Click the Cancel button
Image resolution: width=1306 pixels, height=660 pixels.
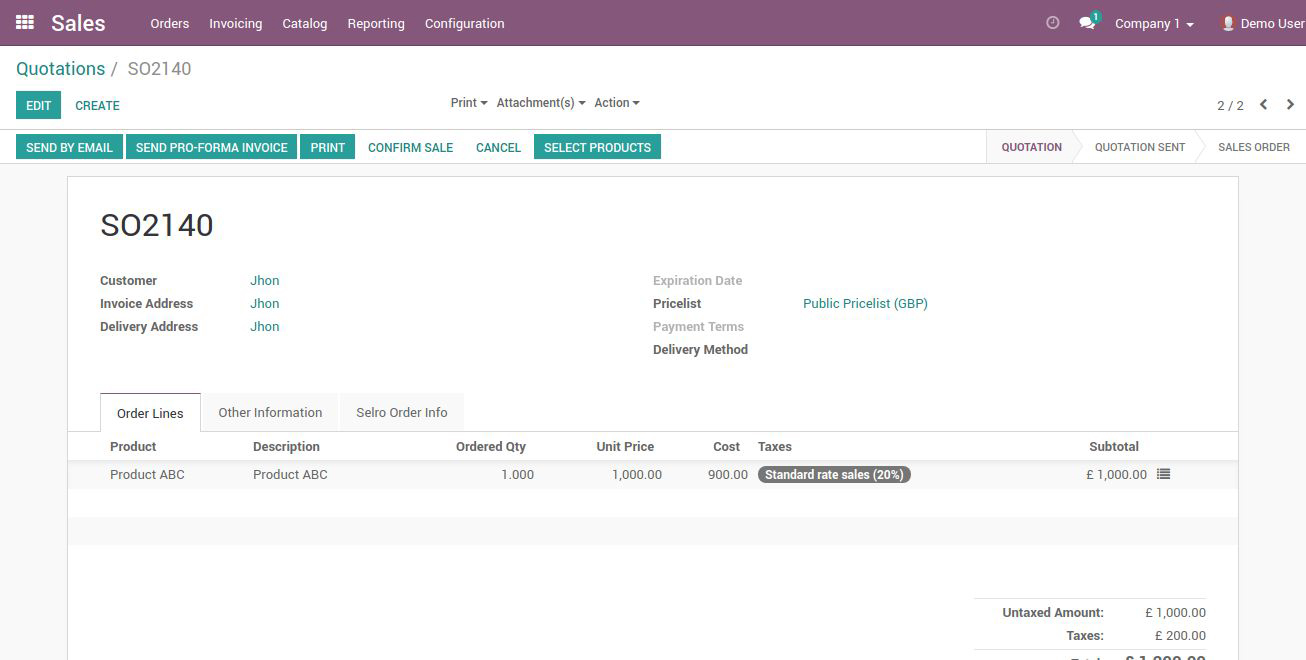click(498, 147)
